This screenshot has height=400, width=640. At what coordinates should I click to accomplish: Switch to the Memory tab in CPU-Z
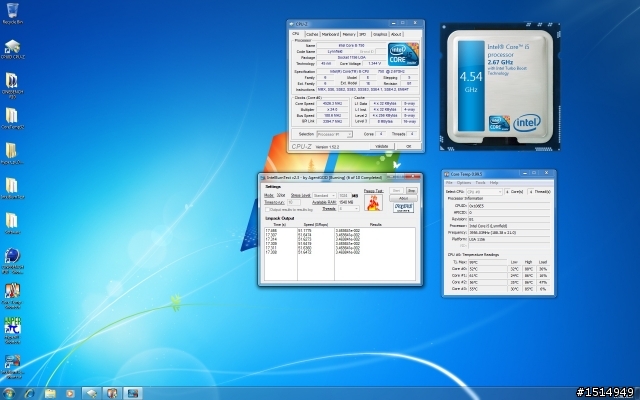[349, 34]
